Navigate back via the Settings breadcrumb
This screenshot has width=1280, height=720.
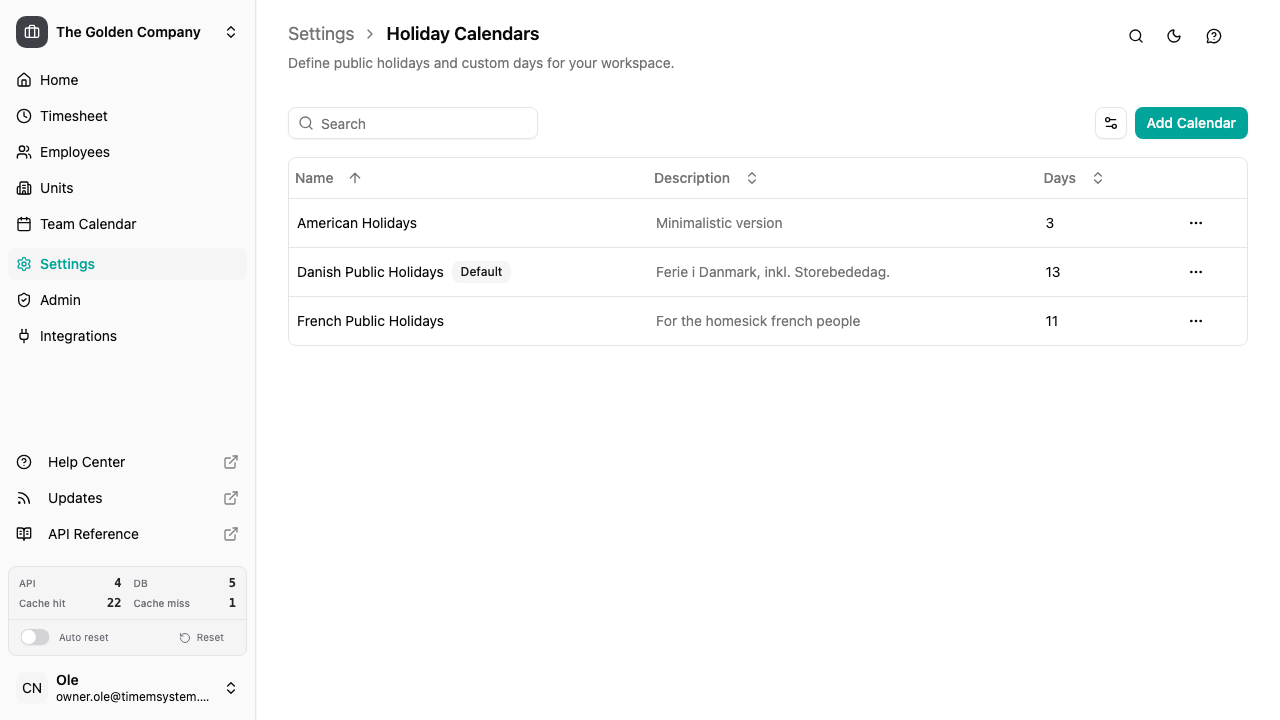coord(321,33)
